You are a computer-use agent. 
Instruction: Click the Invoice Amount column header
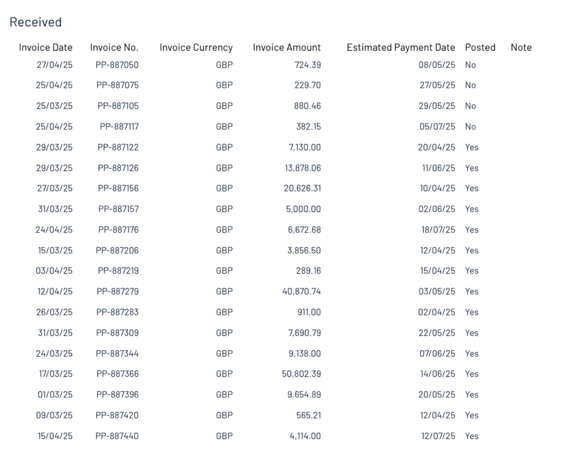tap(286, 48)
